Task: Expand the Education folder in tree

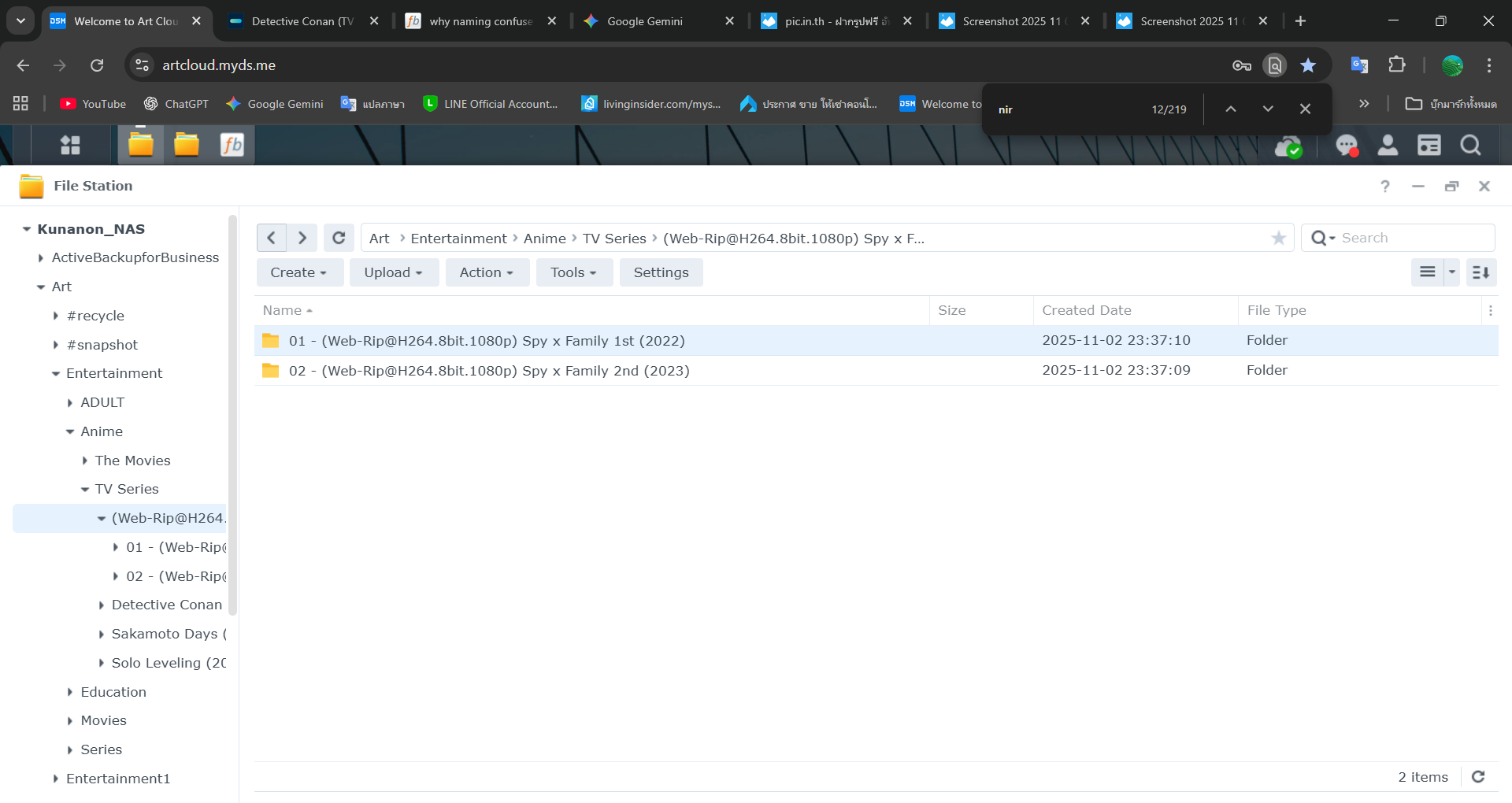Action: tap(70, 693)
